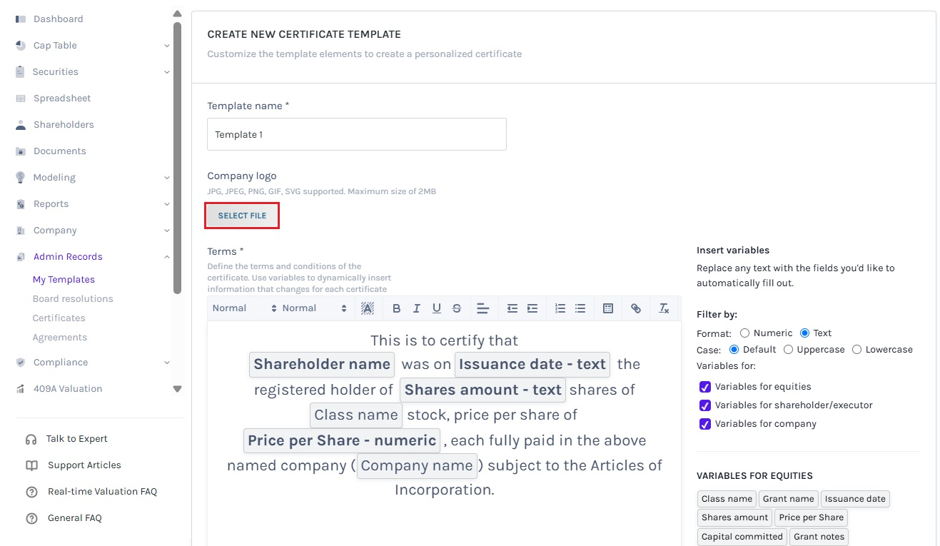940x546 pixels.
Task: Expand the Reports sidebar section
Action: 167,204
